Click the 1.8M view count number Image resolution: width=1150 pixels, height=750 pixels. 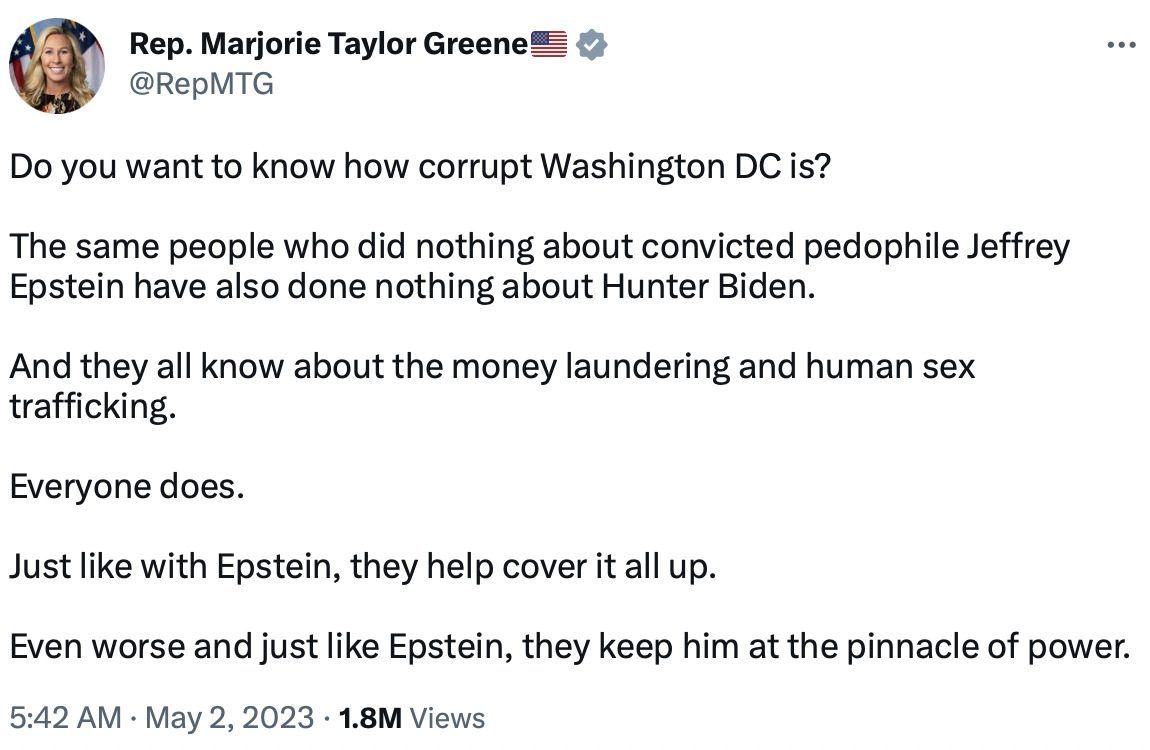click(370, 717)
